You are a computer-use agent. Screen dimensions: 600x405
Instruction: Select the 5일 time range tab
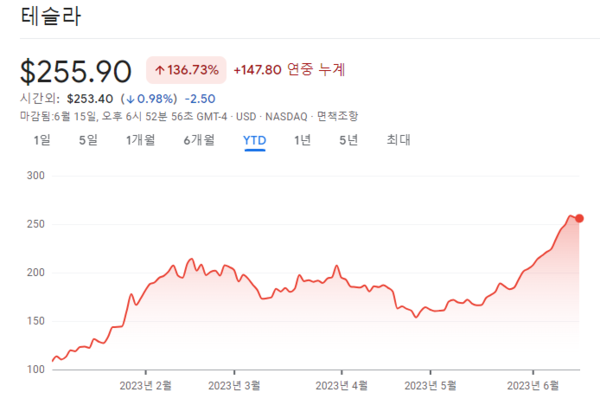tap(88, 140)
